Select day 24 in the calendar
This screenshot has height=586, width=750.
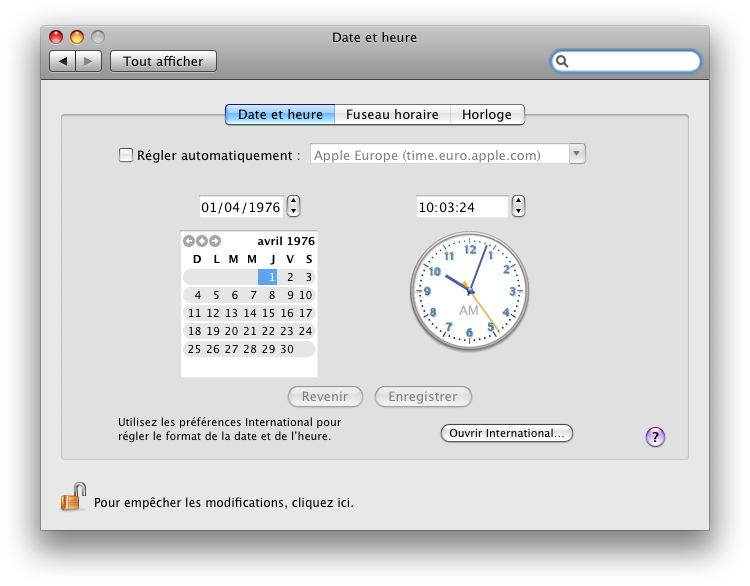pyautogui.click(x=306, y=331)
